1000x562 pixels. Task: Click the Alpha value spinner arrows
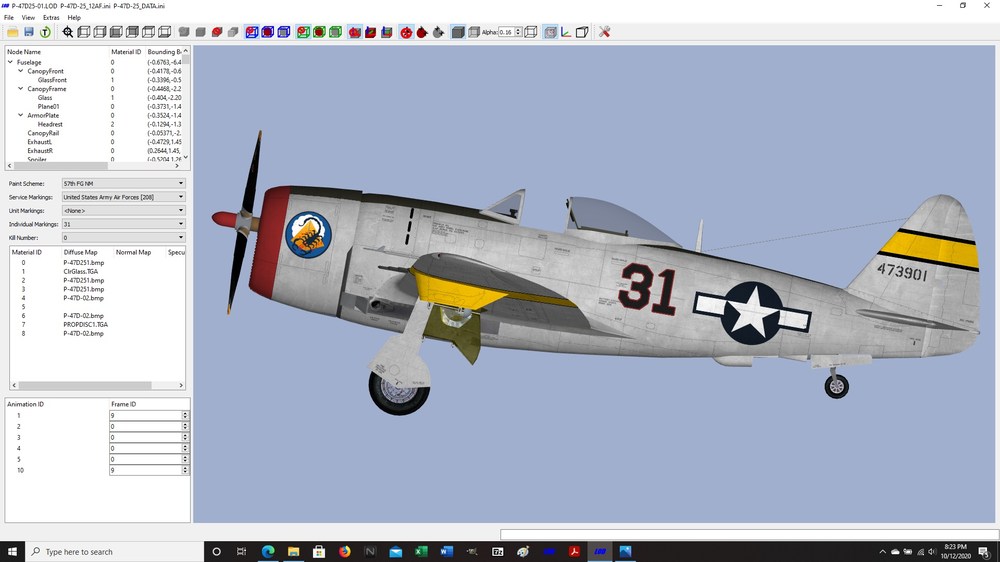coord(518,32)
